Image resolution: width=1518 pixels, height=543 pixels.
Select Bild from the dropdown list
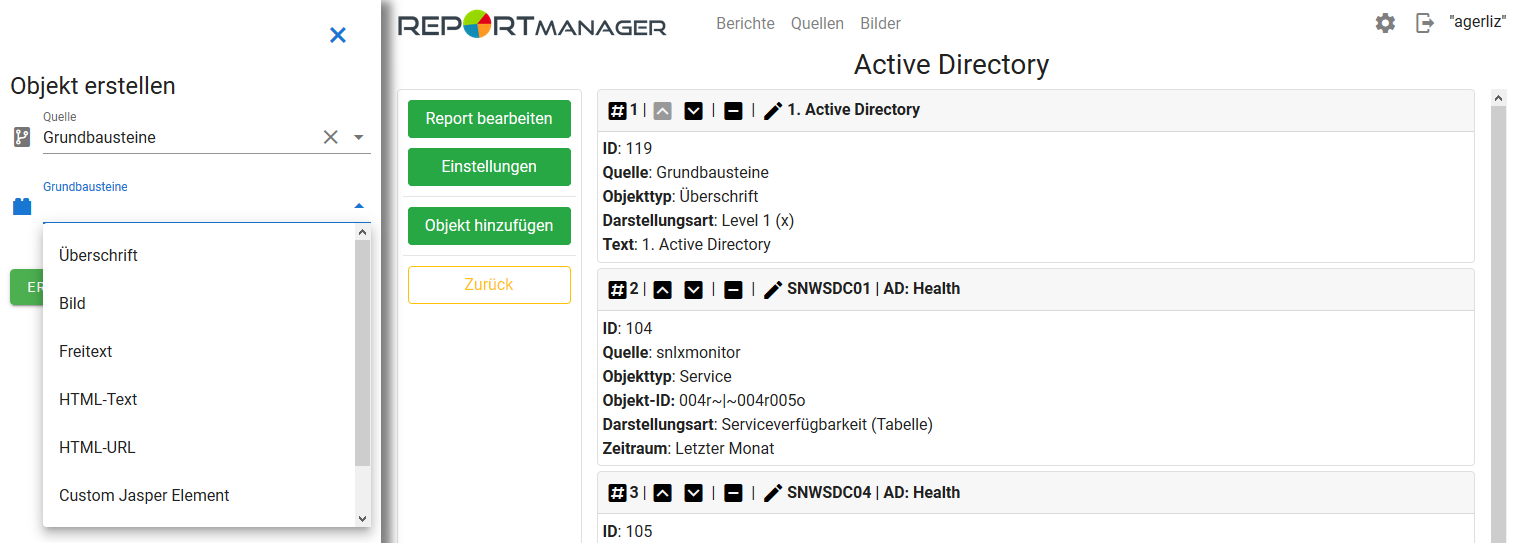199,303
